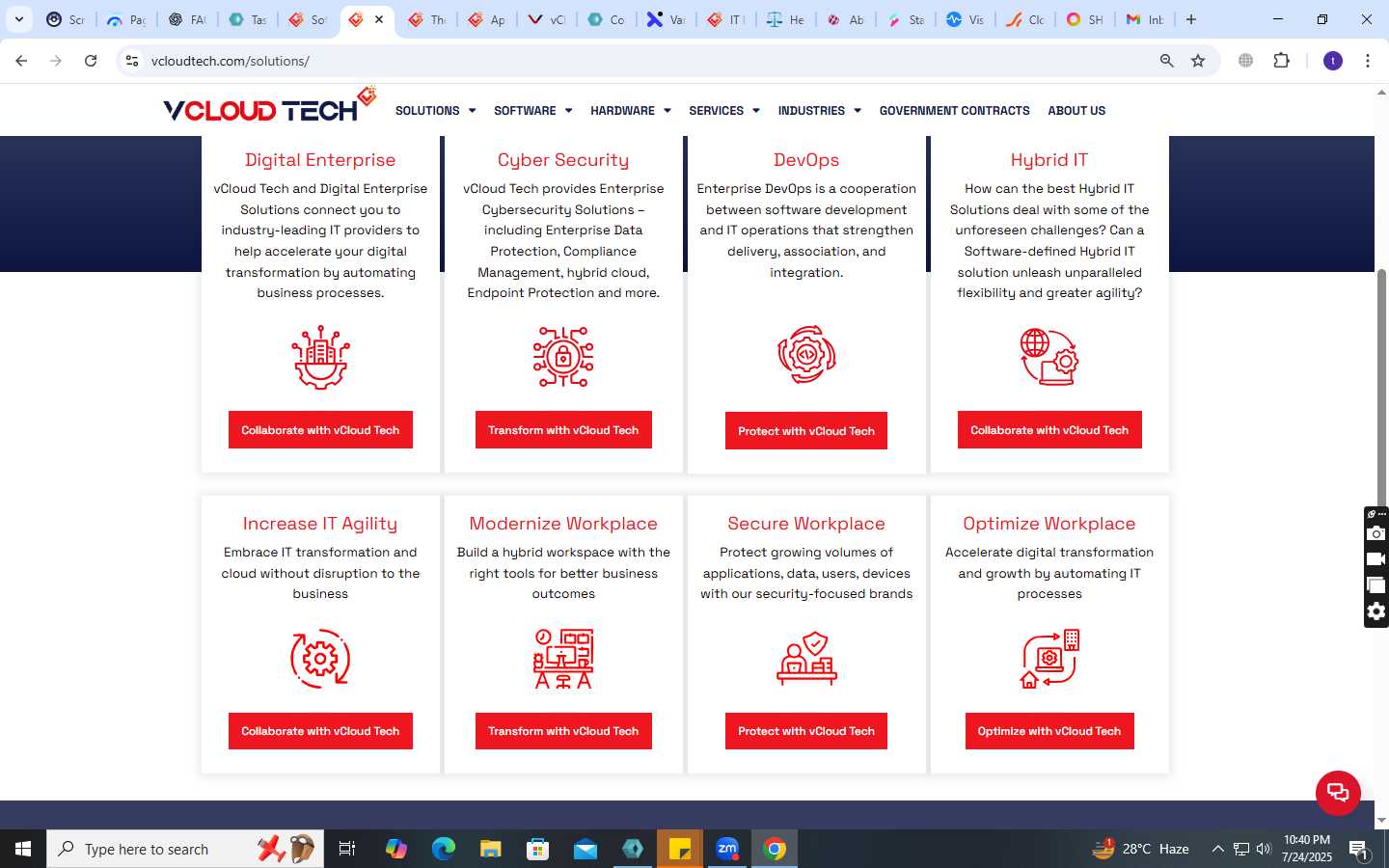The width and height of the screenshot is (1389, 868).
Task: Switch to the vCl browser tab
Action: point(547,19)
